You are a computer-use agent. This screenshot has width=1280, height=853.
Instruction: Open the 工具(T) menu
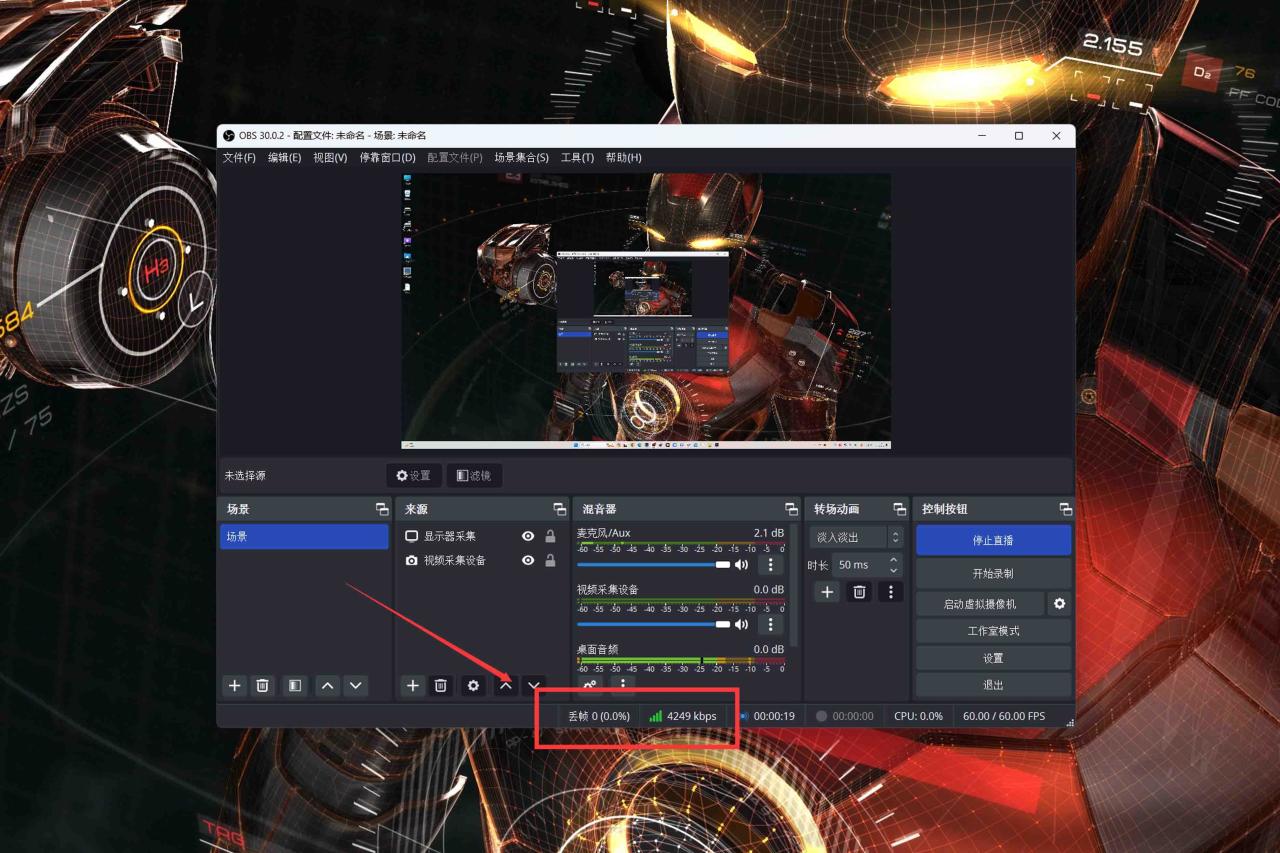click(577, 158)
